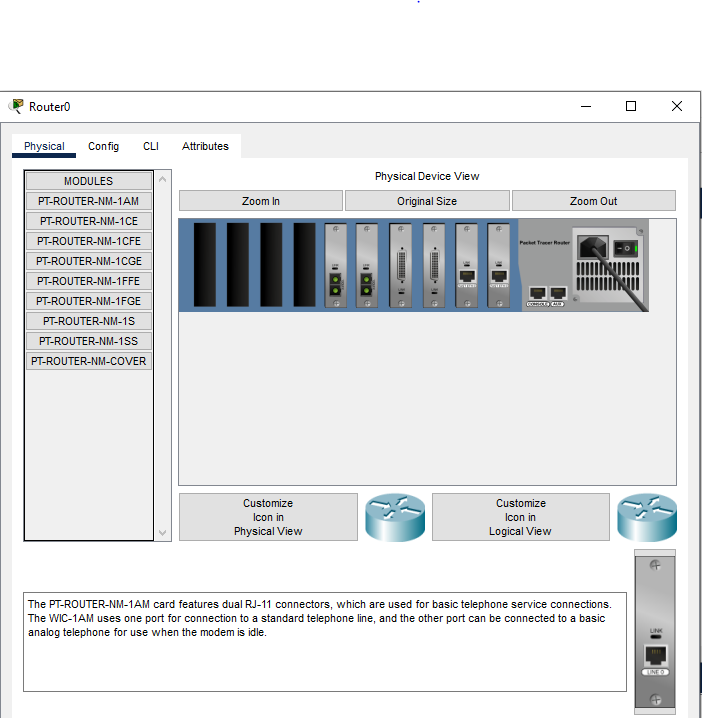Screen dimensions: 702x718
Task: Select PT-ROUTER-NM-1CFE from the modules list
Action: click(x=89, y=241)
